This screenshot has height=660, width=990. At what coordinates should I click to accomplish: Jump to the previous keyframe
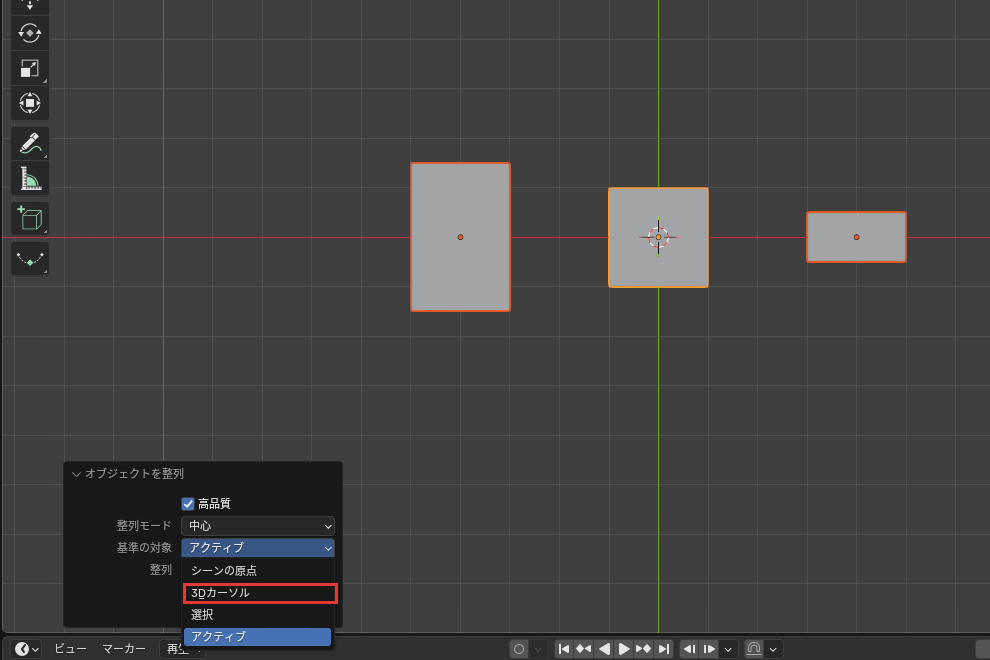(583, 649)
